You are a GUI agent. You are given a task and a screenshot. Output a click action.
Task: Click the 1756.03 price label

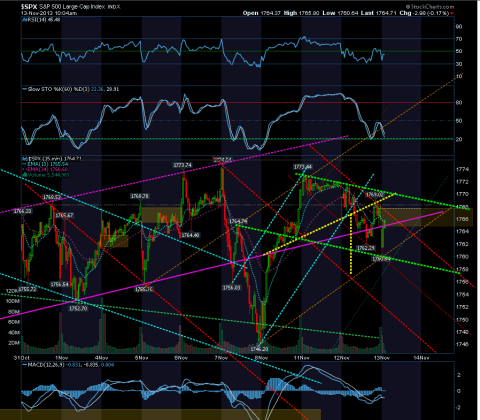pos(232,287)
